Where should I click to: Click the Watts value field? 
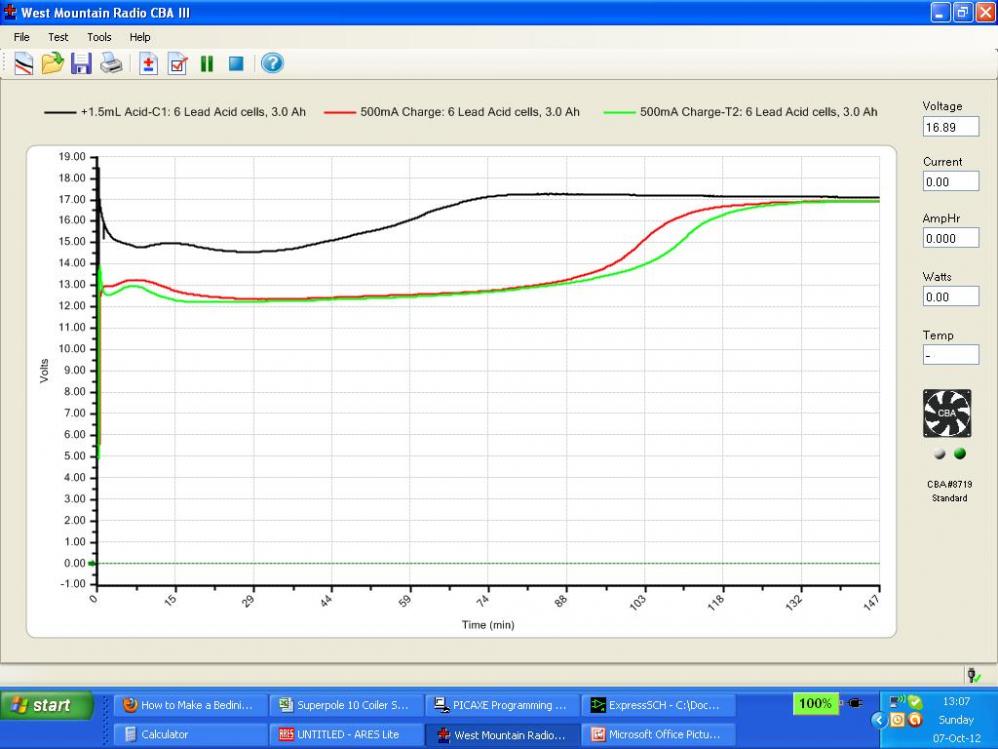(x=951, y=297)
